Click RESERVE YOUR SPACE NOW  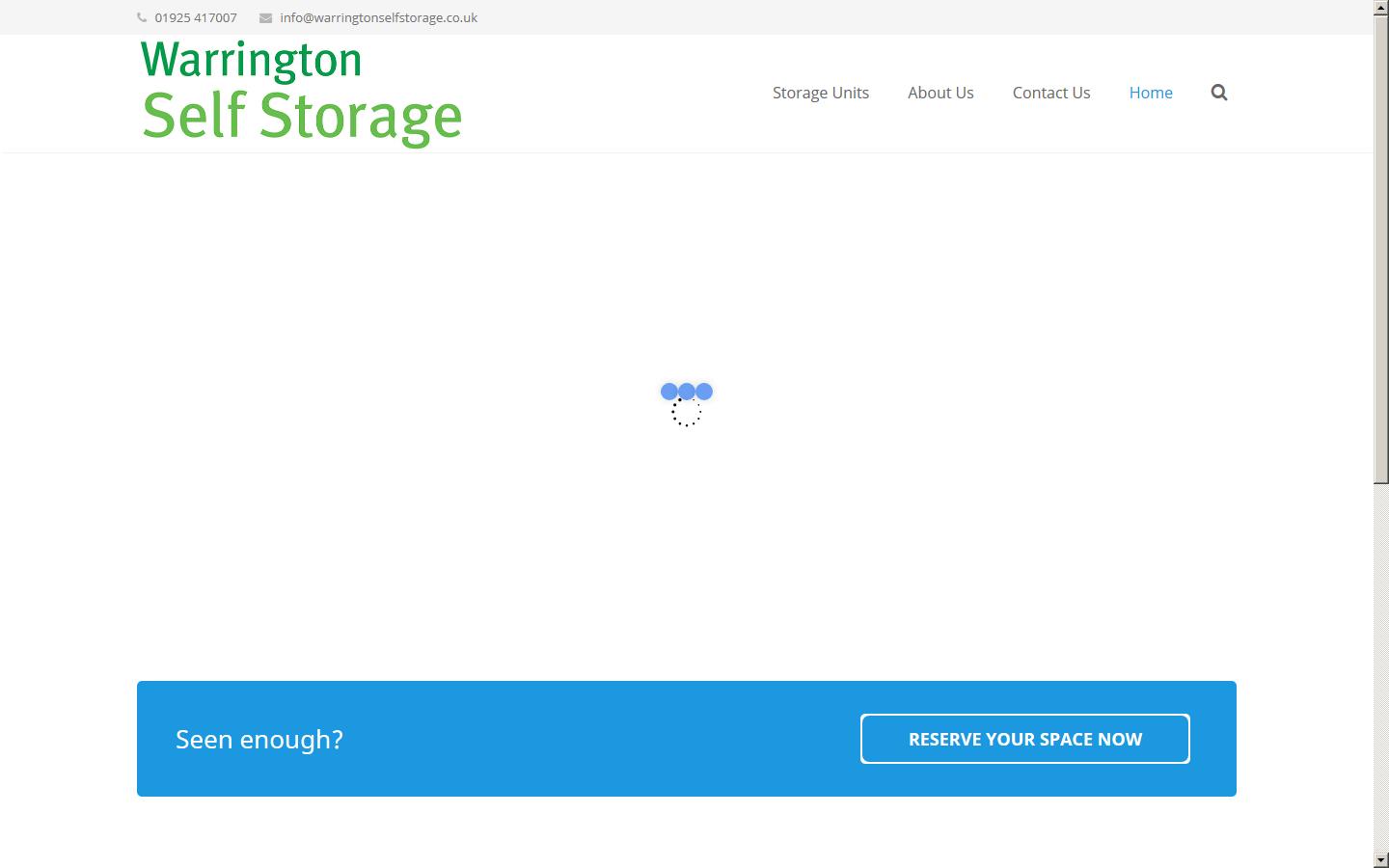click(x=1023, y=739)
